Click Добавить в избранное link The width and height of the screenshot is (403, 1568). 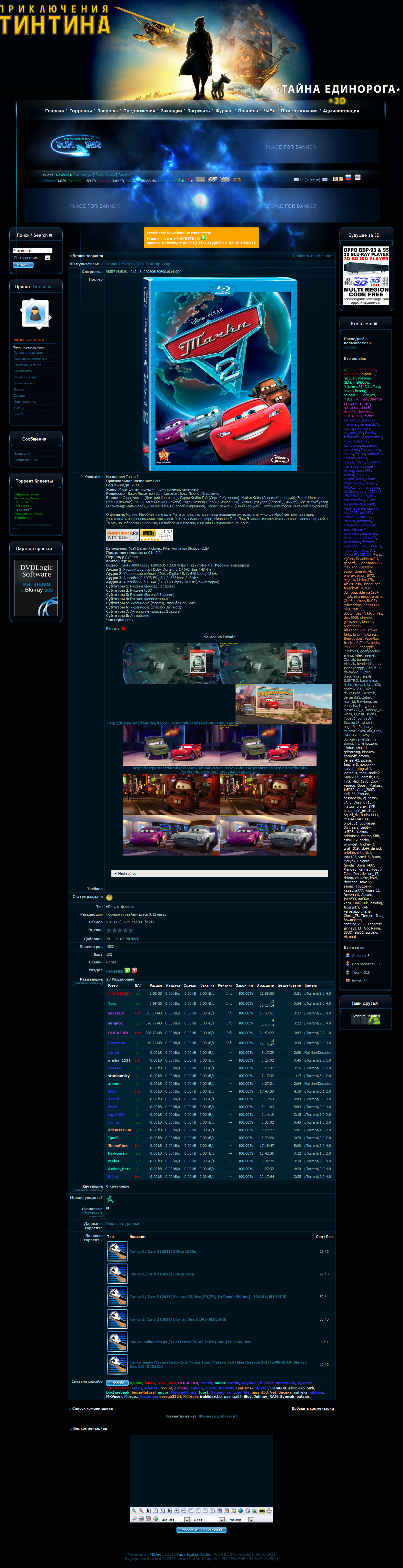[313, 256]
